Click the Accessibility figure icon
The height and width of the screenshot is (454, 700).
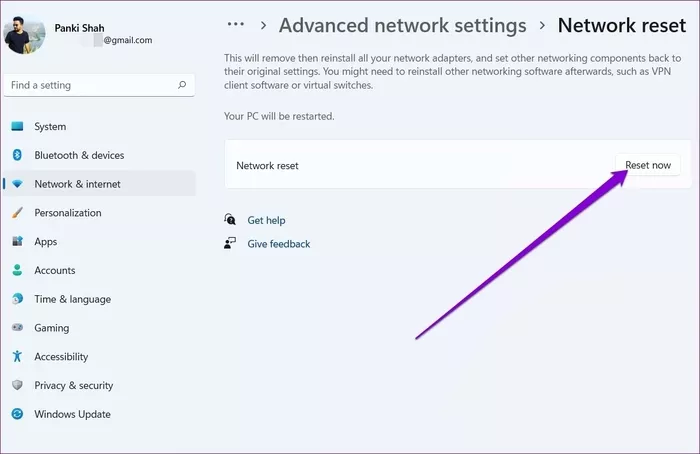17,356
